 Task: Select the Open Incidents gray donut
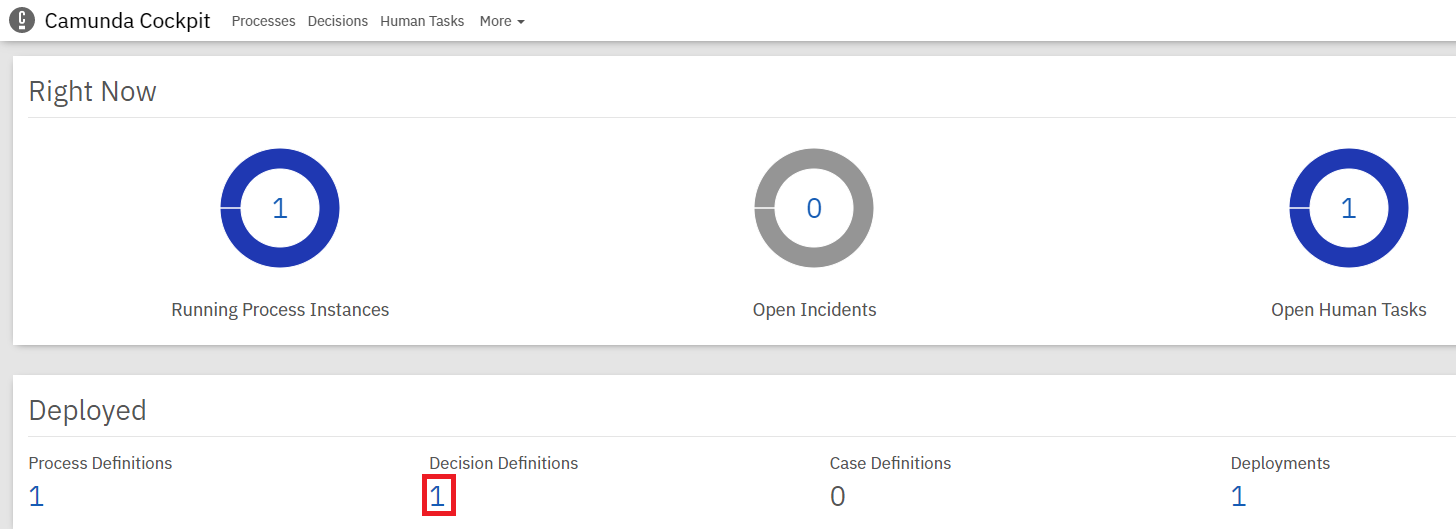(814, 208)
